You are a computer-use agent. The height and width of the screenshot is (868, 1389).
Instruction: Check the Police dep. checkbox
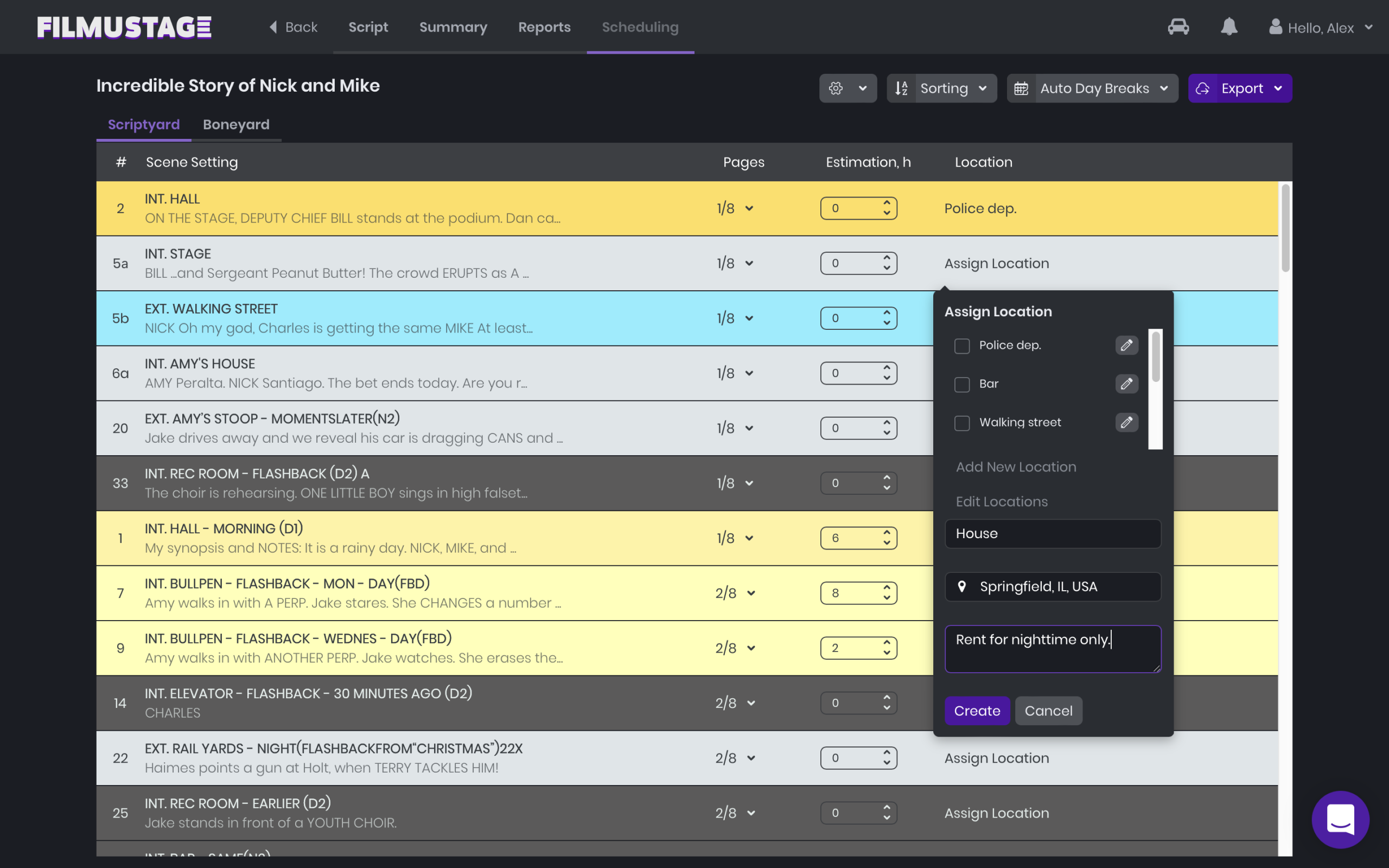tap(962, 346)
